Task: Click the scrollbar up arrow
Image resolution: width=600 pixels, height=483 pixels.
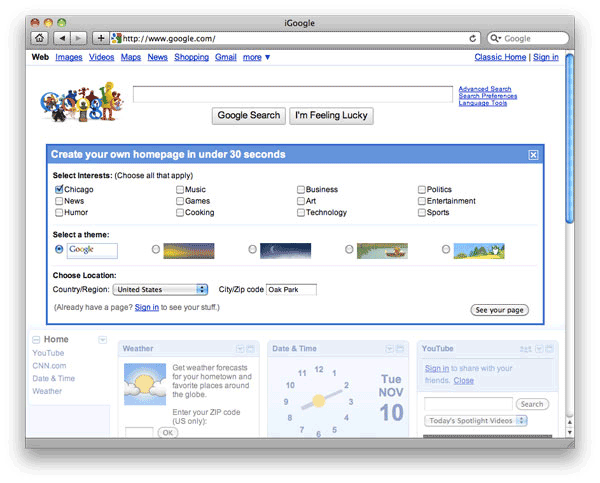Action: [570, 422]
